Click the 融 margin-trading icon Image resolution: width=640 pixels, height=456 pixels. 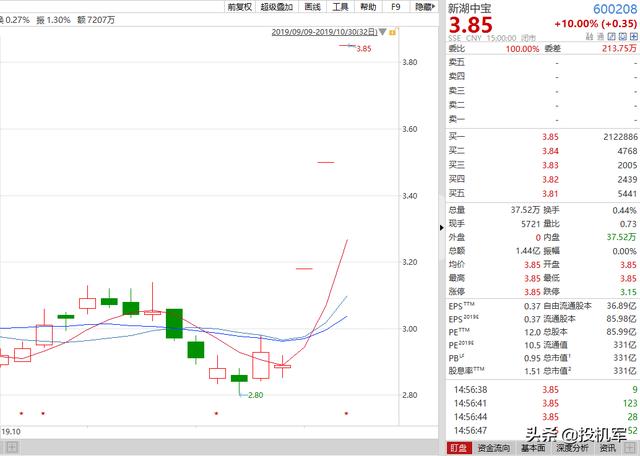tap(589, 37)
